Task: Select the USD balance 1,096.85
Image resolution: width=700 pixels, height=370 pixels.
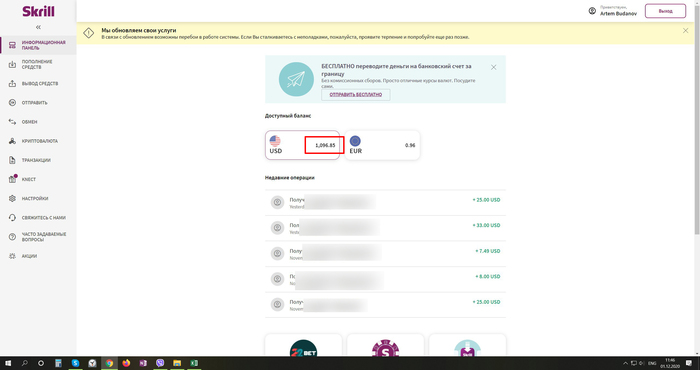Action: coord(325,146)
